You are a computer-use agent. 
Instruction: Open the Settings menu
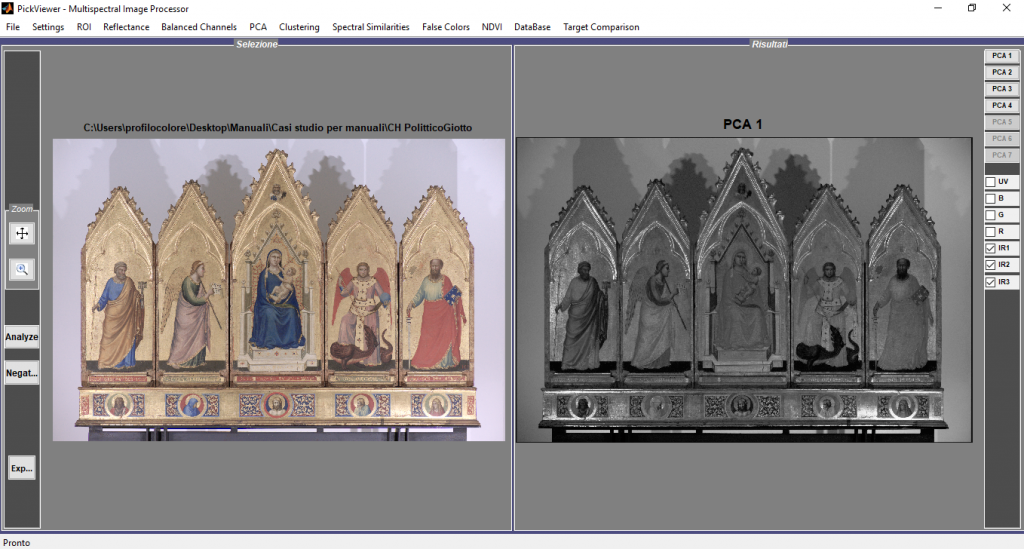click(48, 27)
